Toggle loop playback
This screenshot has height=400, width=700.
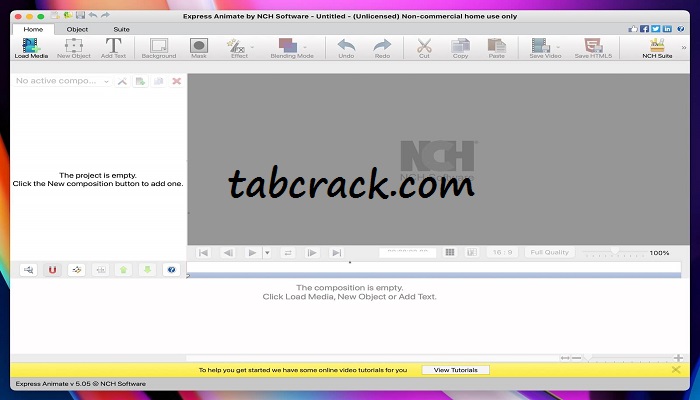(288, 253)
